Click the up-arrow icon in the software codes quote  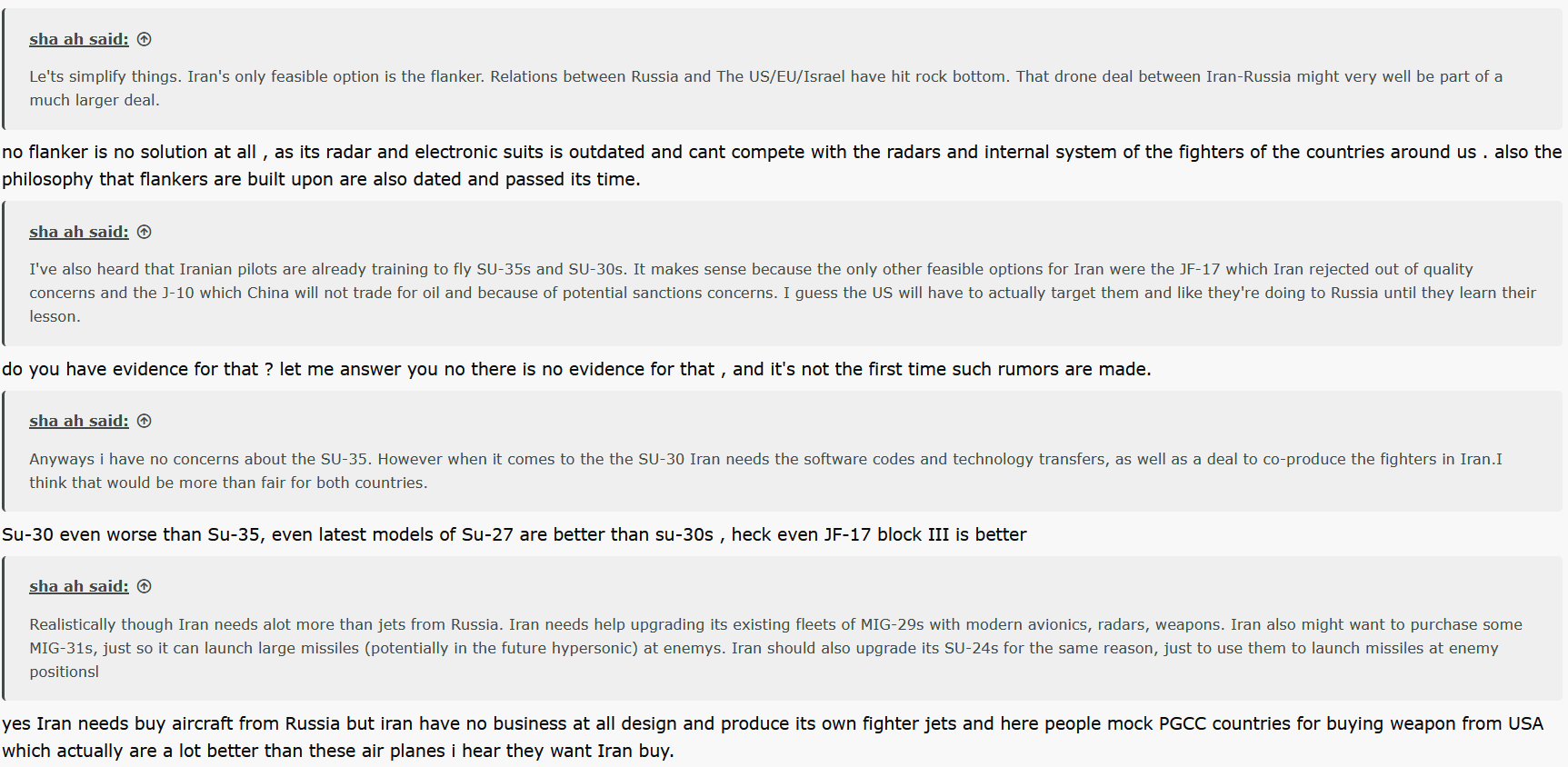[144, 421]
